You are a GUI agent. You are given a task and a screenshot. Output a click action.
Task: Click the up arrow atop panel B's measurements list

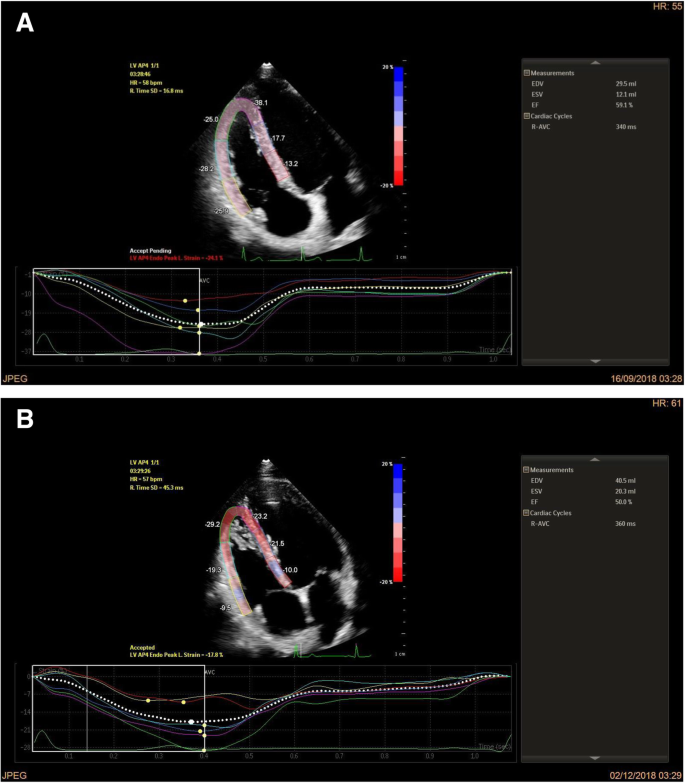595,459
